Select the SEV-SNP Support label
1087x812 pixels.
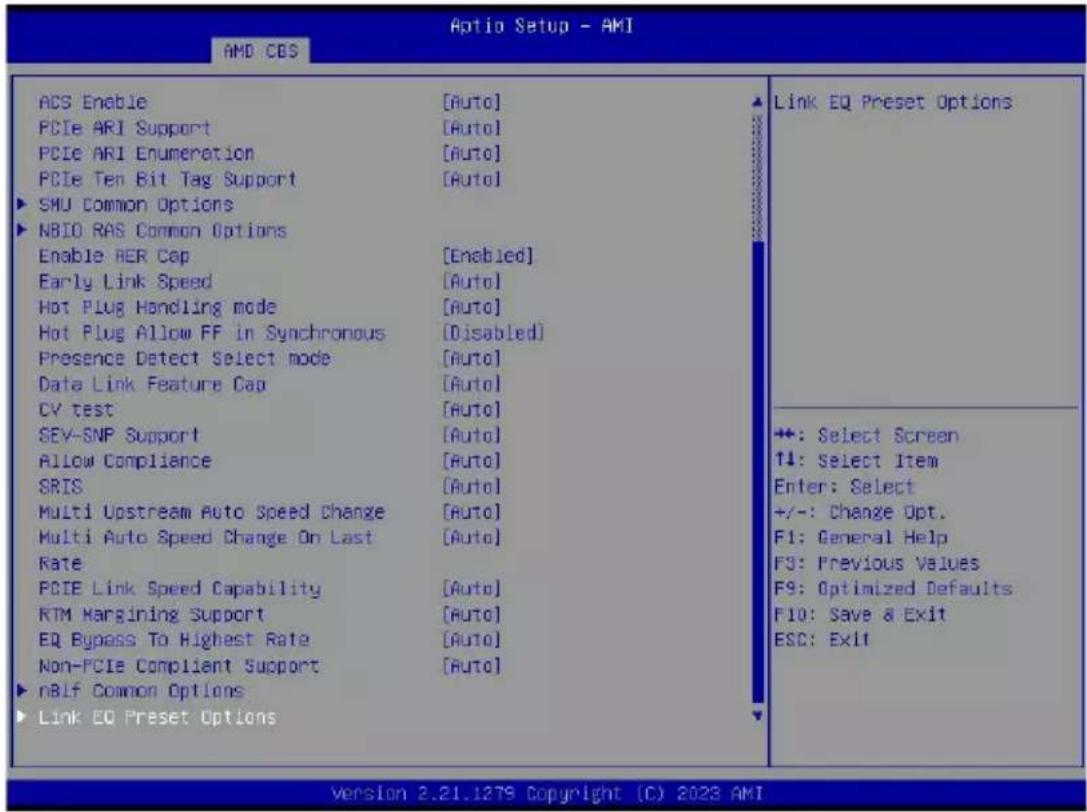(119, 435)
